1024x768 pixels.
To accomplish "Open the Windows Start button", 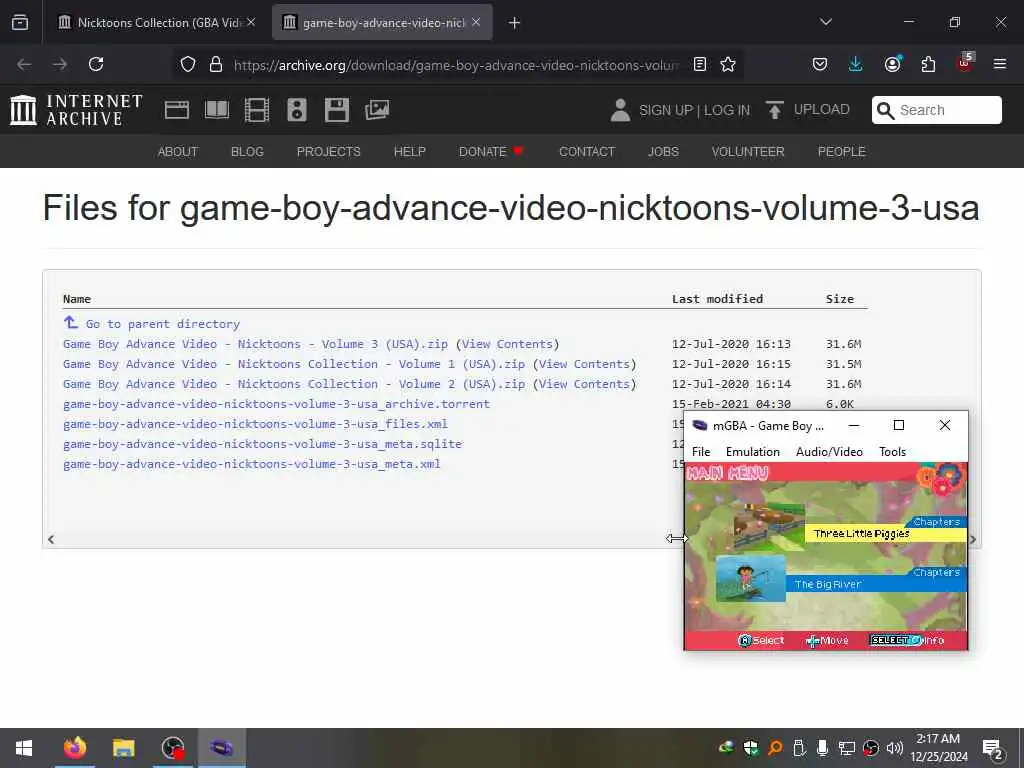I will (x=24, y=748).
